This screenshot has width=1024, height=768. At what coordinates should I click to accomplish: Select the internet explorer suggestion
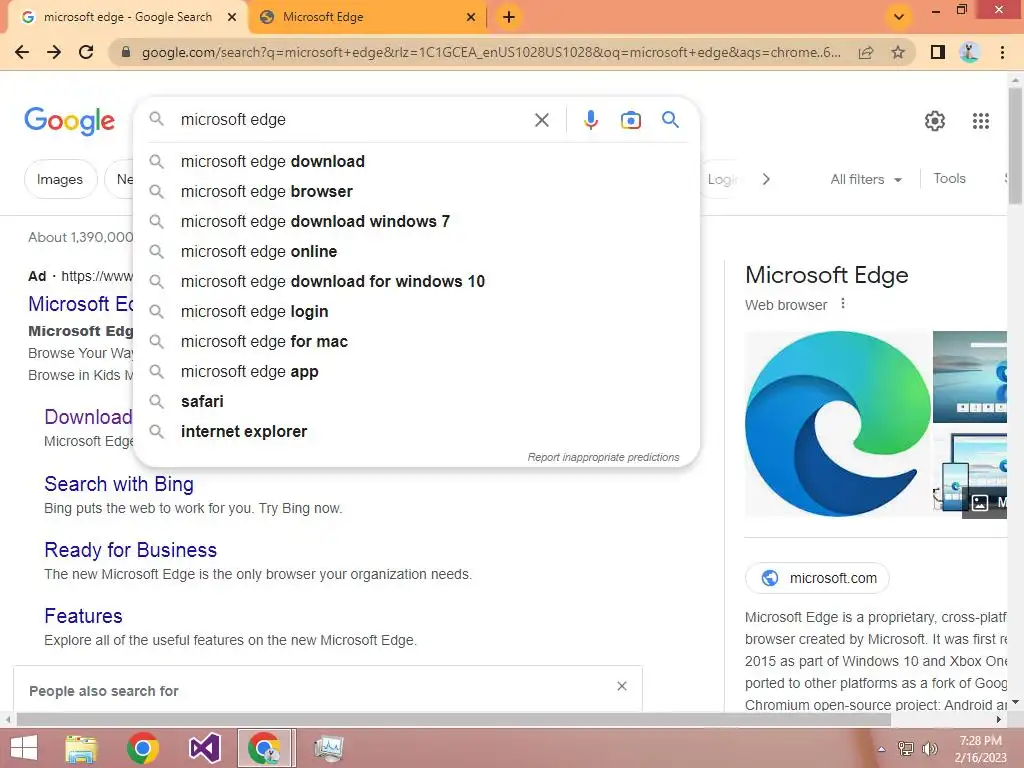pyautogui.click(x=416, y=432)
